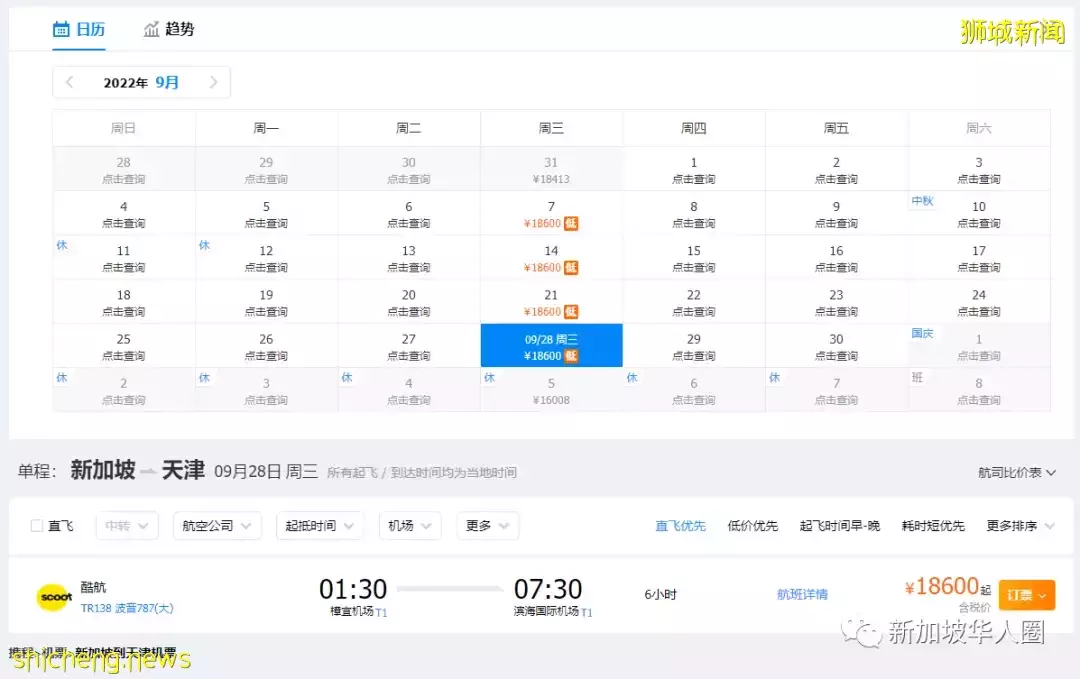Select 低价优先 sorting option
This screenshot has height=679, width=1080.
click(x=753, y=525)
